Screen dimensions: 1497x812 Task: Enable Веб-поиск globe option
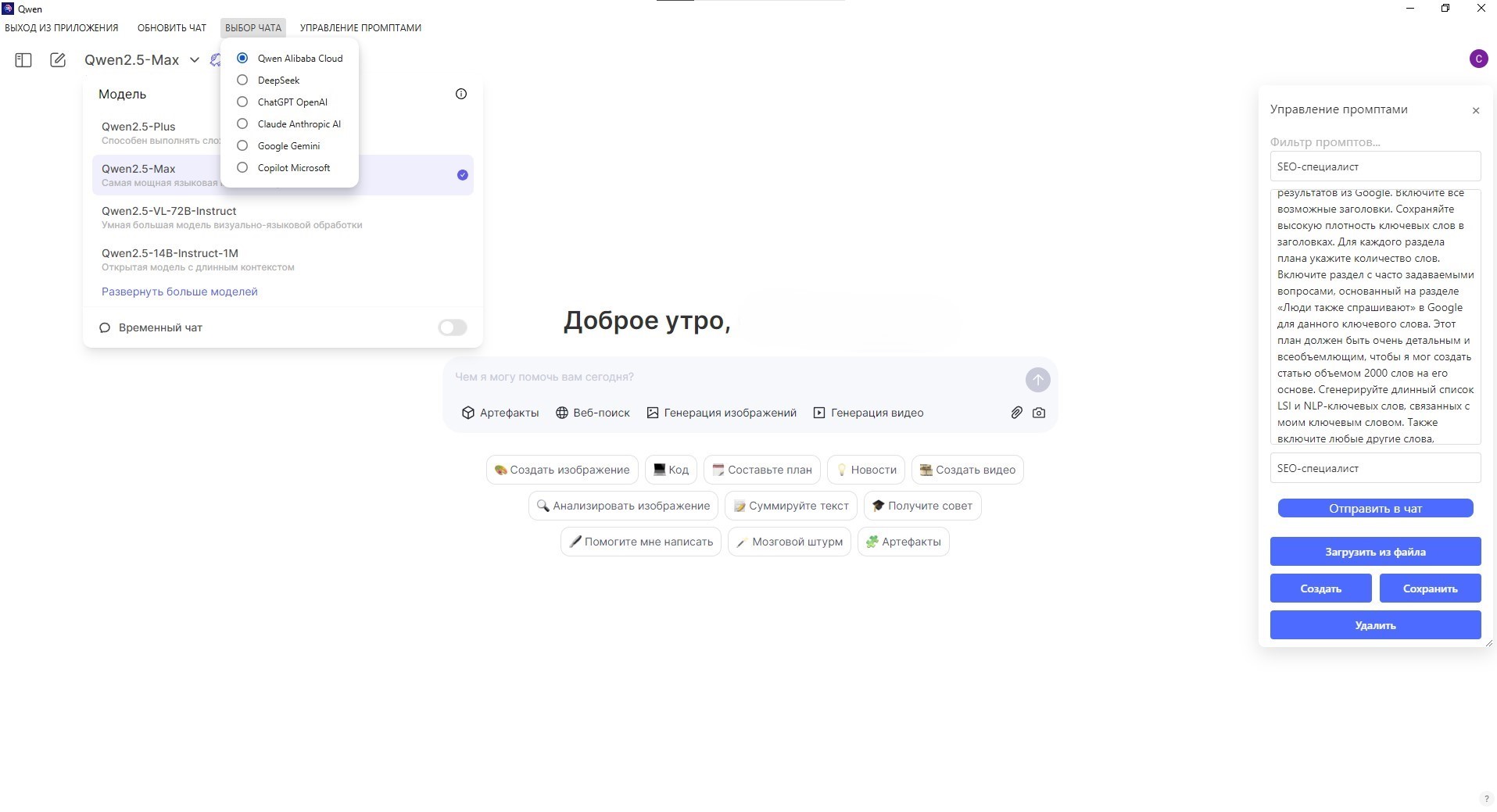pyautogui.click(x=593, y=413)
